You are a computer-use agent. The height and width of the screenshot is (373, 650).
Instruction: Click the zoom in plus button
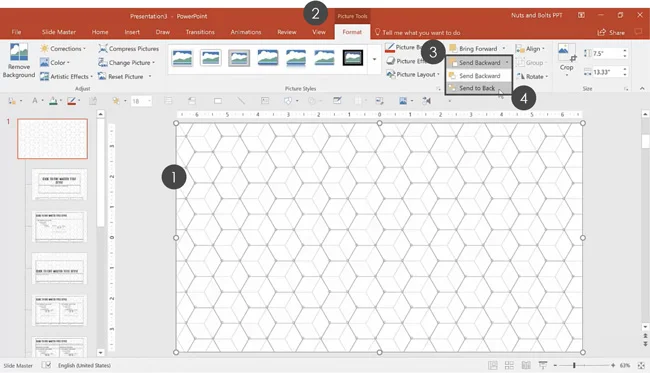coord(613,365)
